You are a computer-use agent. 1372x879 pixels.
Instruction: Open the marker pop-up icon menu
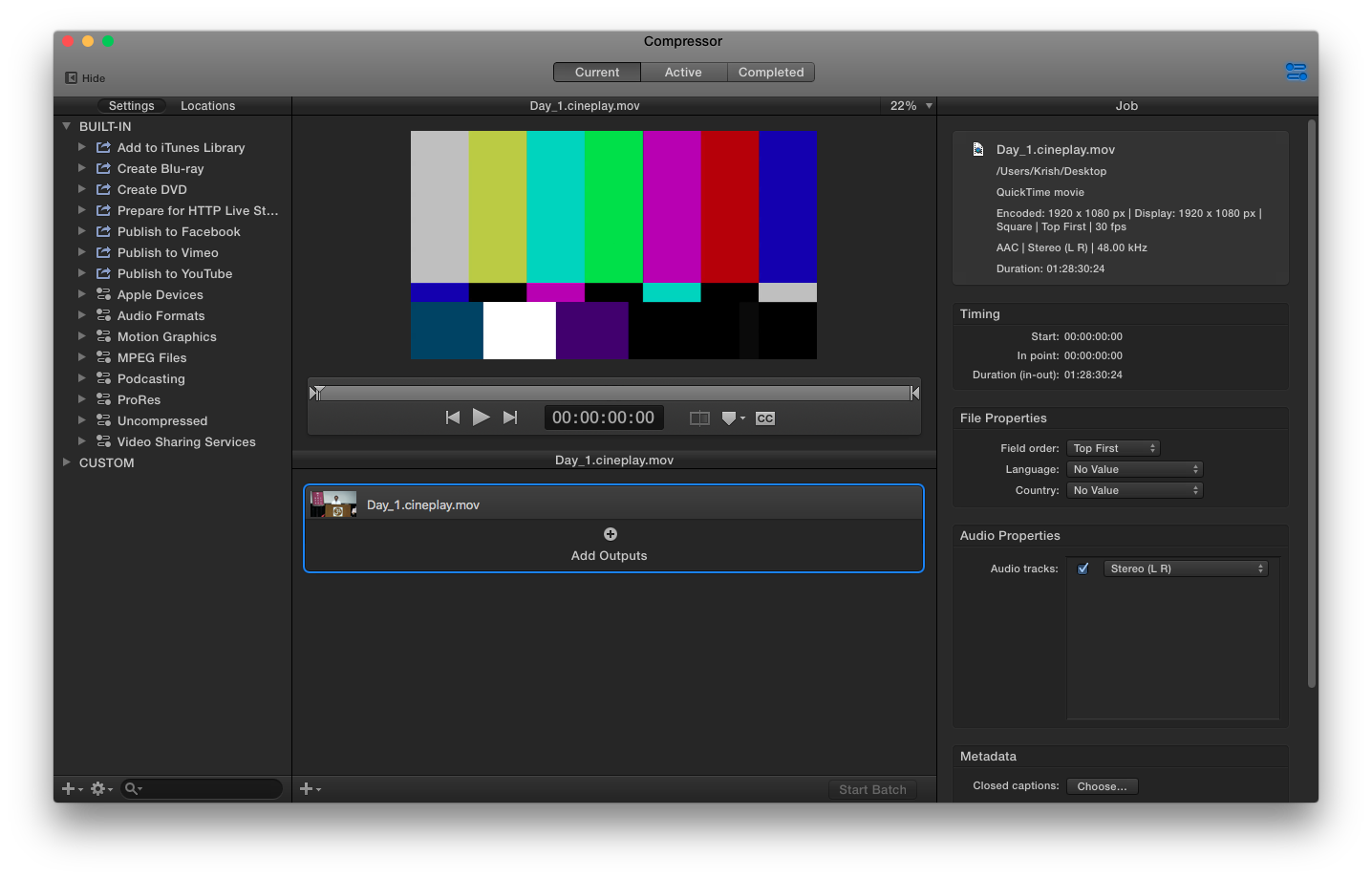pos(733,418)
